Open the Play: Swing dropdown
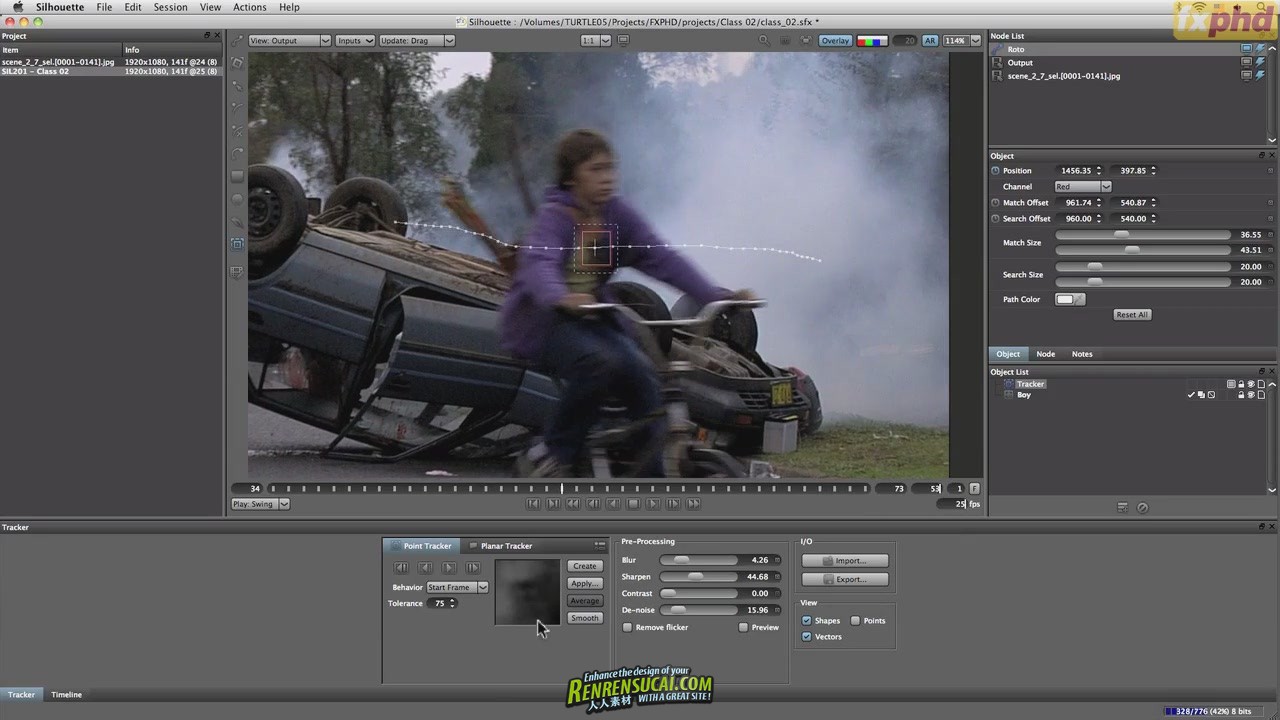 point(260,504)
